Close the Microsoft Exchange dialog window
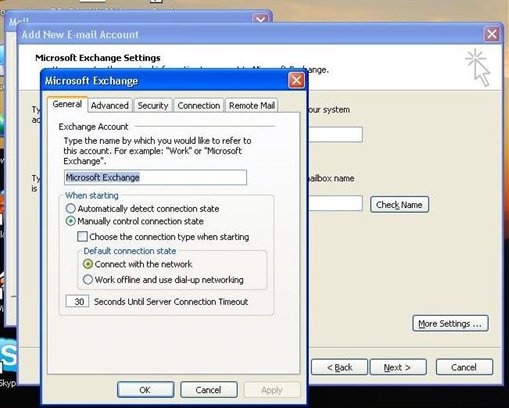This screenshot has height=408, width=509. click(296, 81)
